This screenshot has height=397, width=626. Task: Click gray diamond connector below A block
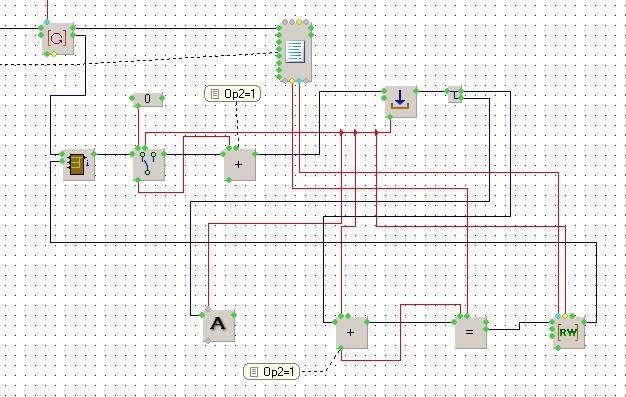click(208, 341)
